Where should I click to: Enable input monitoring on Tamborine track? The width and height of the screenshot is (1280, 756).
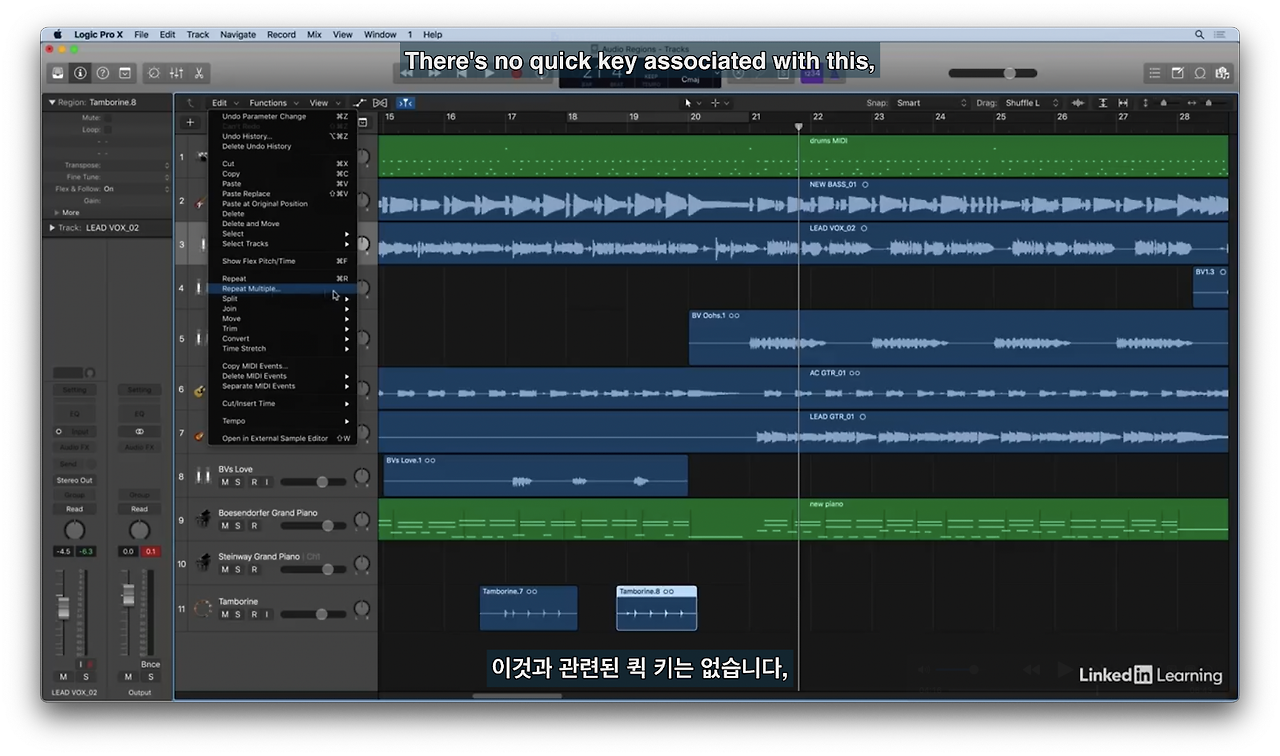[266, 614]
